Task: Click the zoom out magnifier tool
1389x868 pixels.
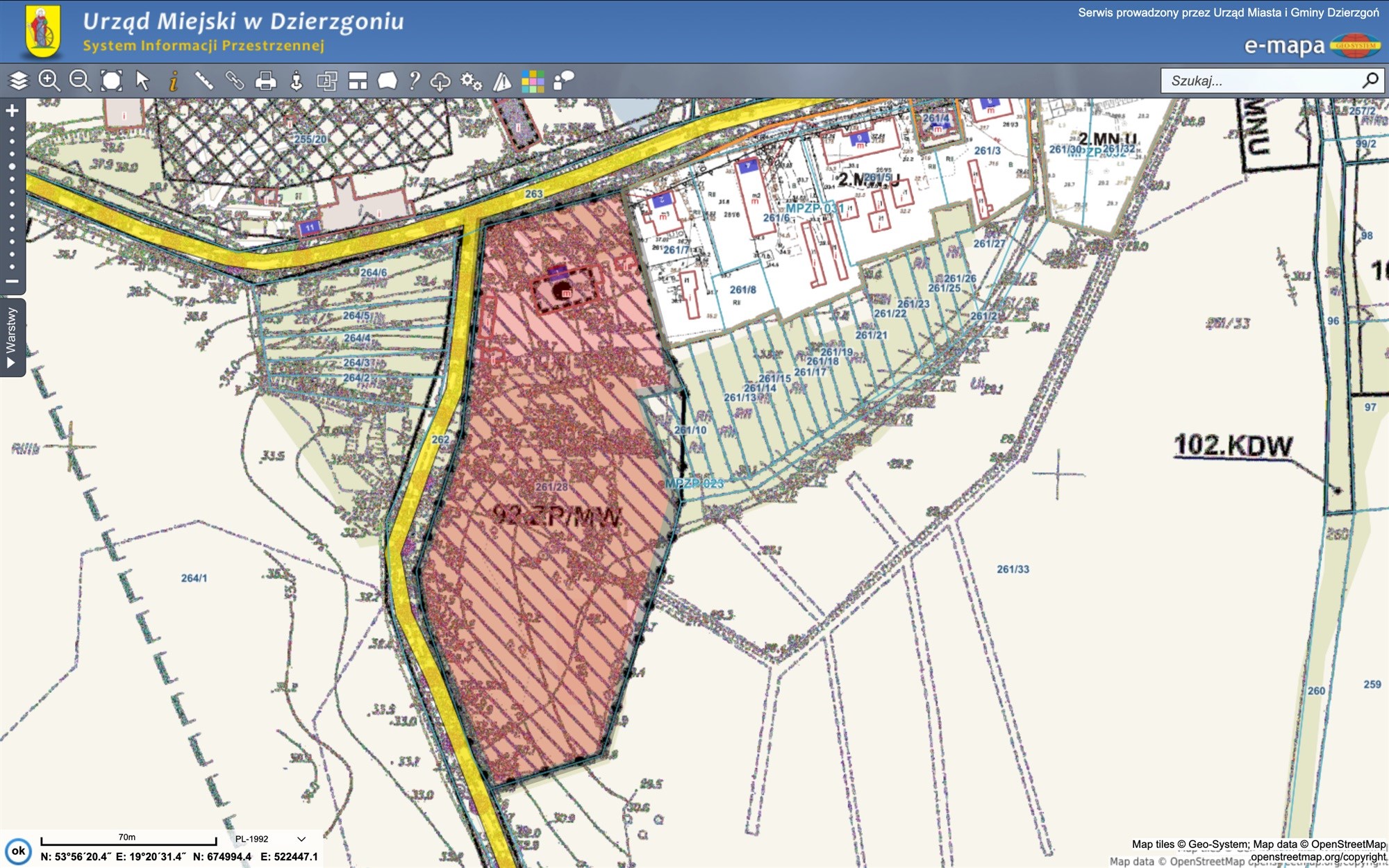Action: 80,81
